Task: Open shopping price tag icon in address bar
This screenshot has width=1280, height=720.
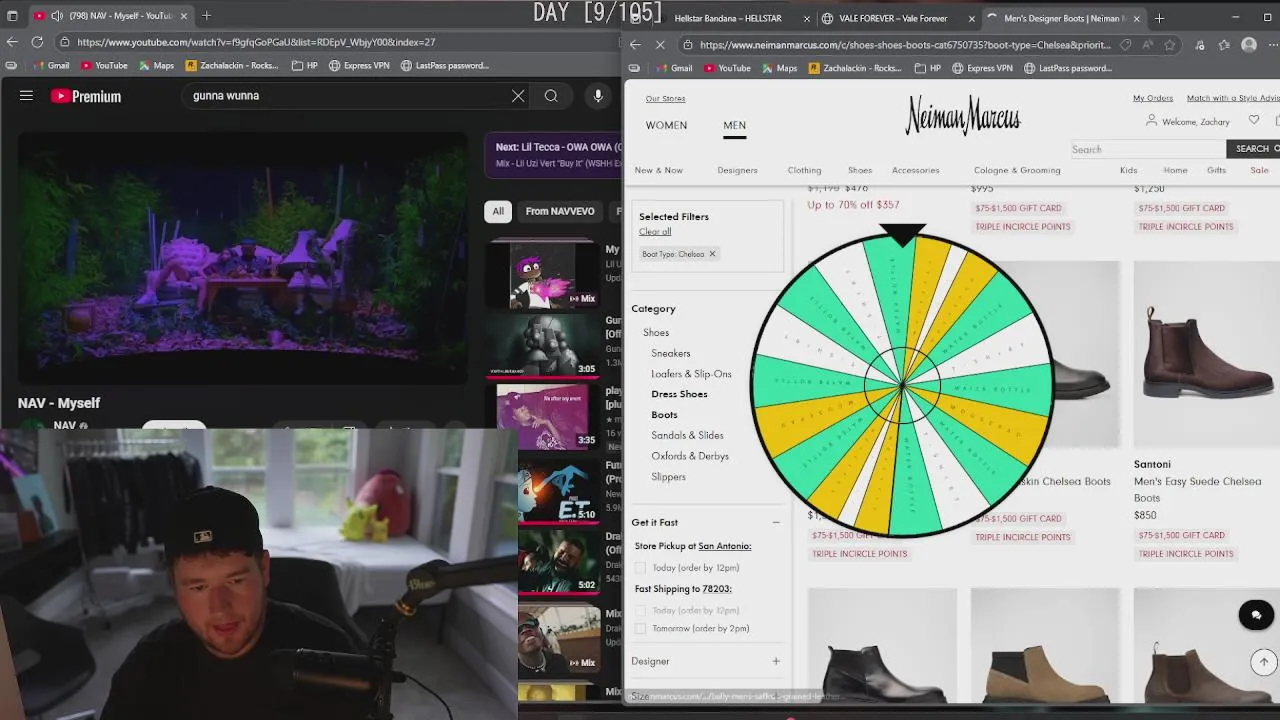Action: click(1126, 45)
